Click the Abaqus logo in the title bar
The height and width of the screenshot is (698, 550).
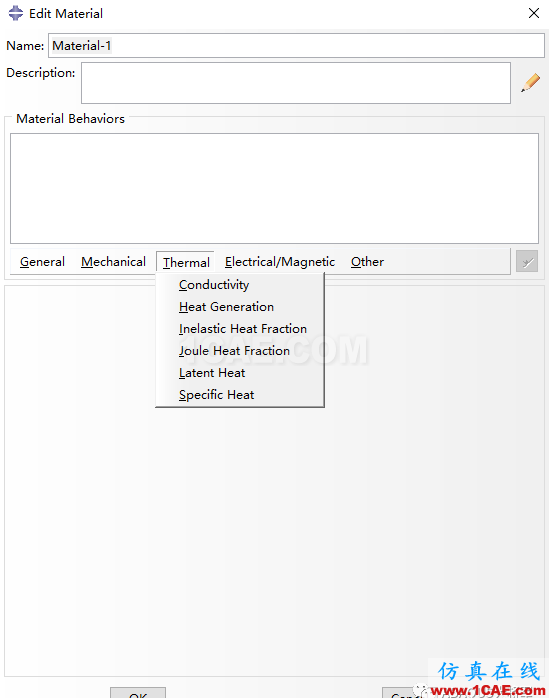point(16,13)
